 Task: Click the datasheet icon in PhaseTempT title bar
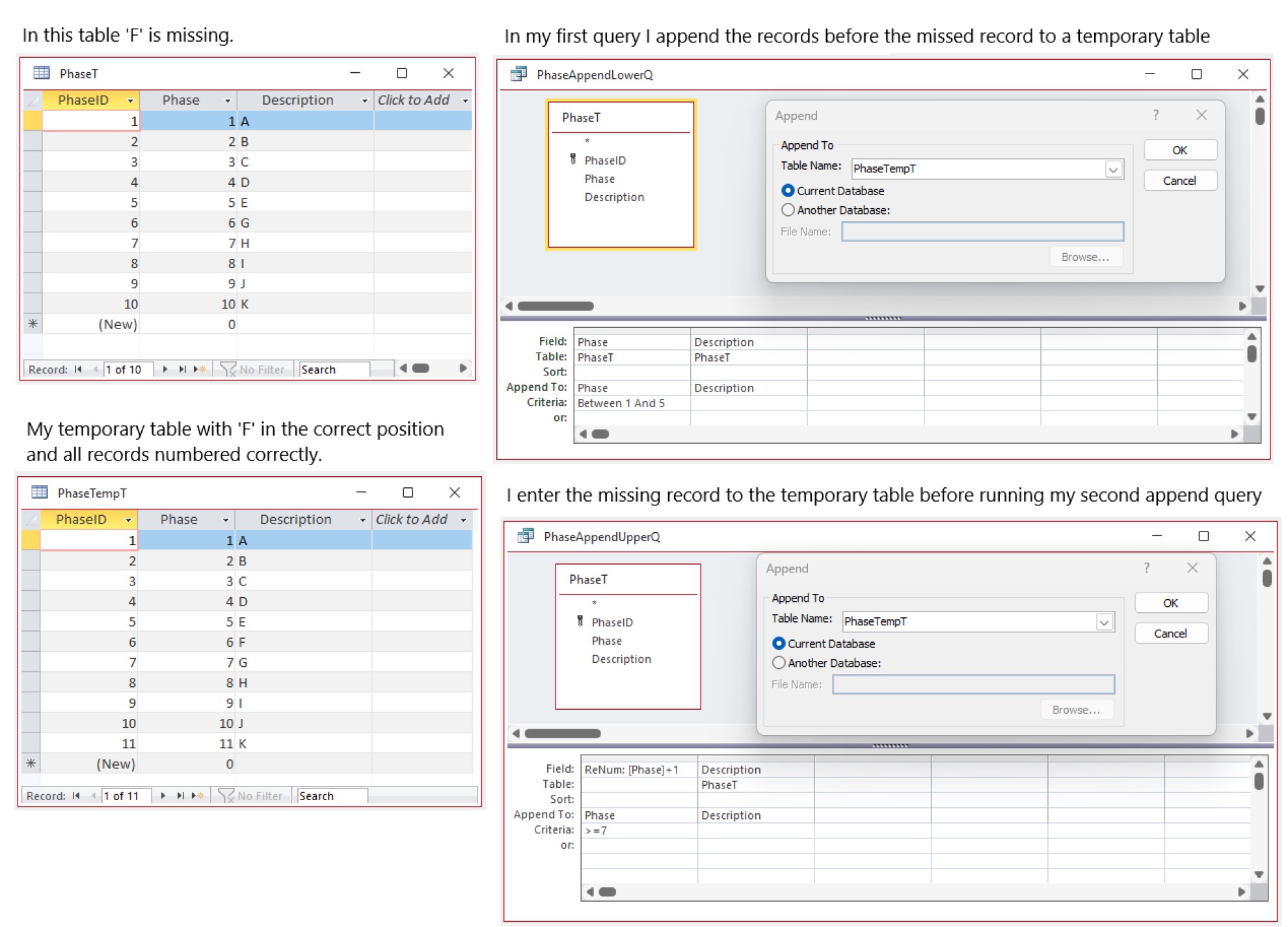pyautogui.click(x=40, y=492)
